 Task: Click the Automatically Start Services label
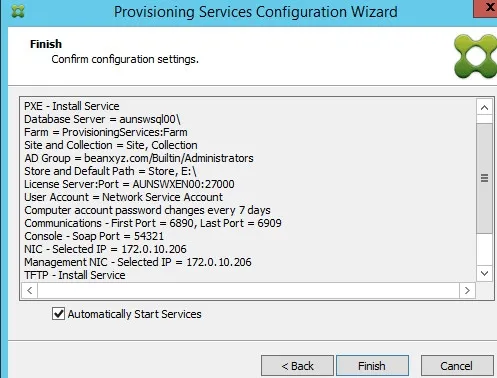pyautogui.click(x=134, y=314)
